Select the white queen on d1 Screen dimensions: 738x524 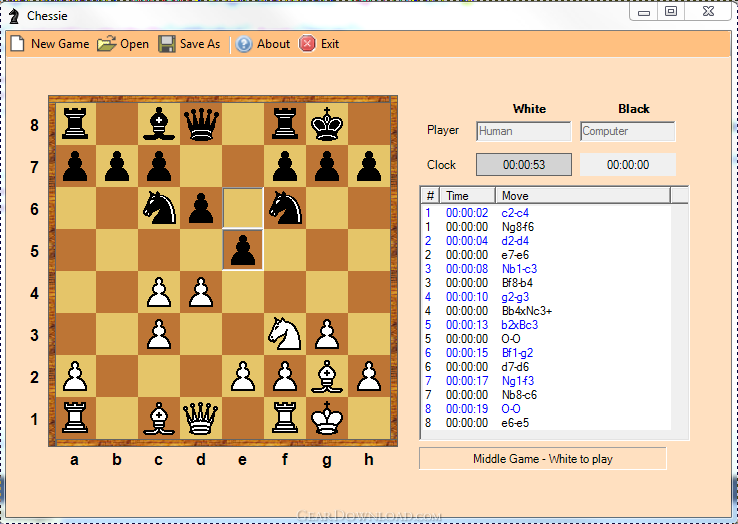[201, 419]
